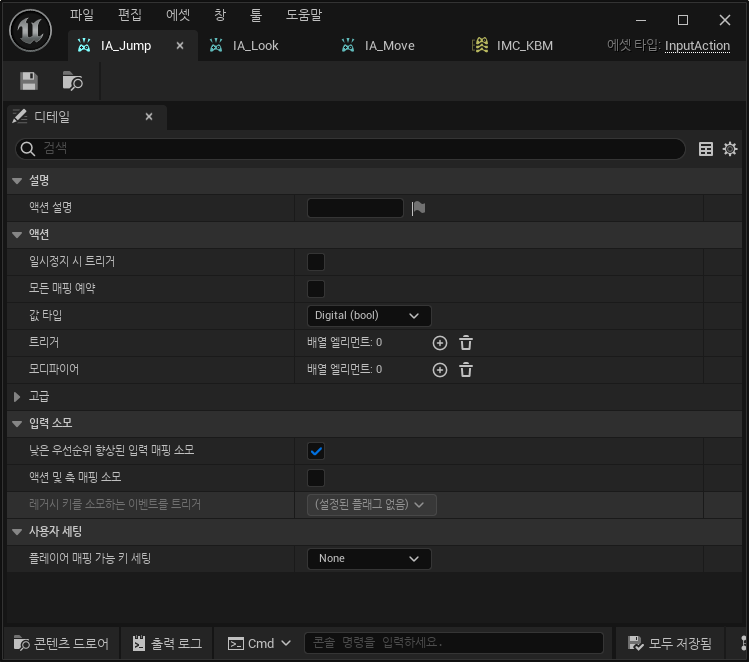
Task: Click the IA_Move tab icon
Action: pyautogui.click(x=348, y=45)
